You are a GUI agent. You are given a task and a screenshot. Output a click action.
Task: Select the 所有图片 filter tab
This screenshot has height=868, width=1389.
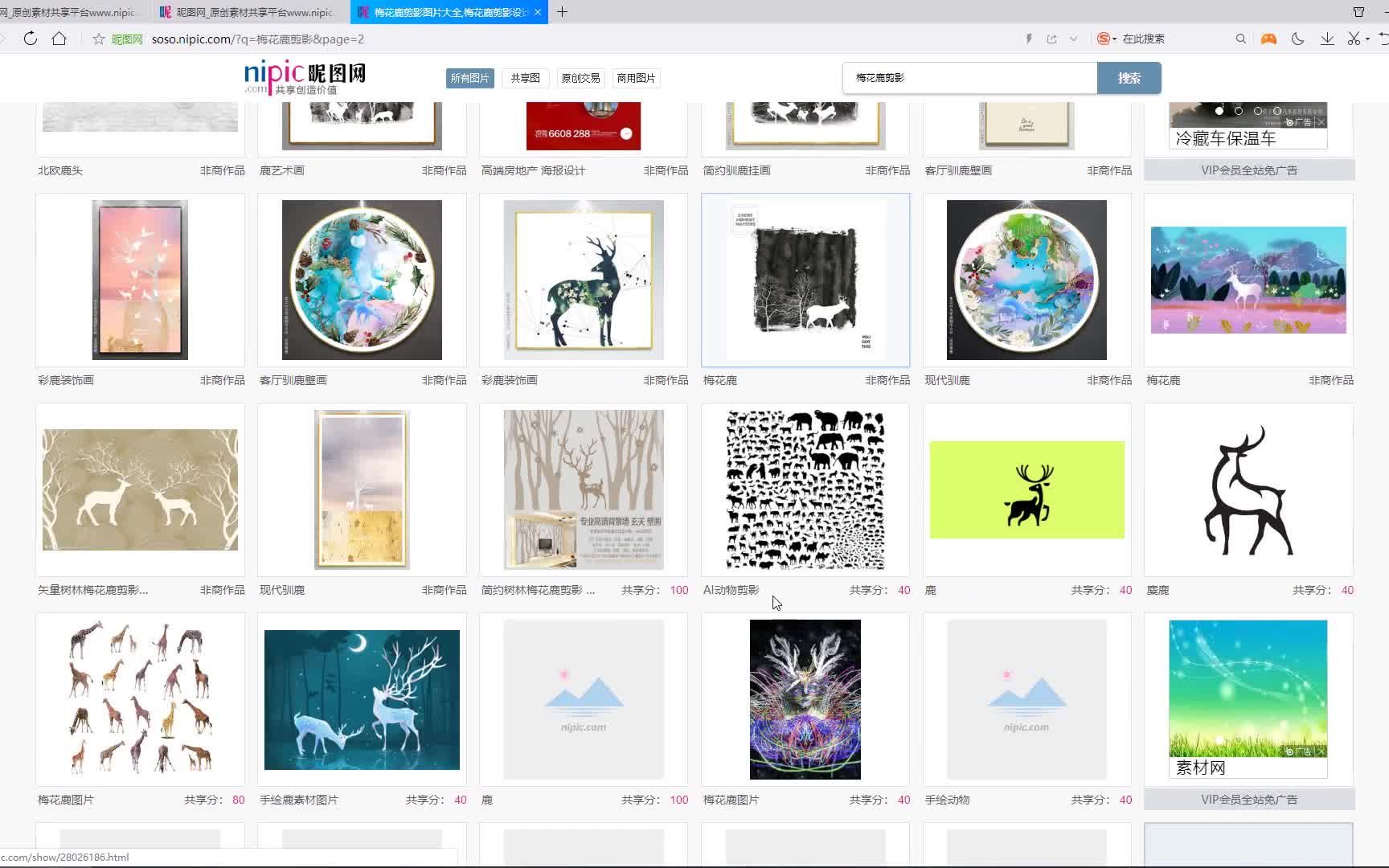click(x=470, y=78)
